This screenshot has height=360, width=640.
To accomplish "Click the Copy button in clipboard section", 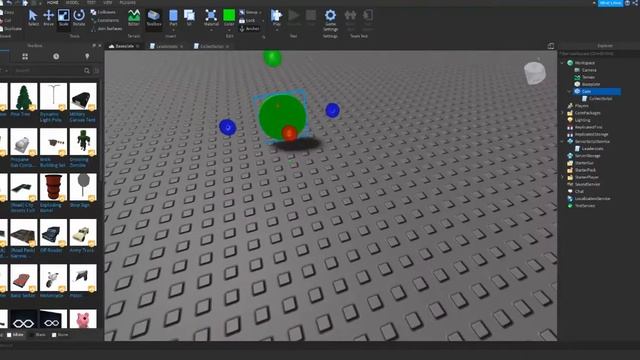I will [7, 12].
